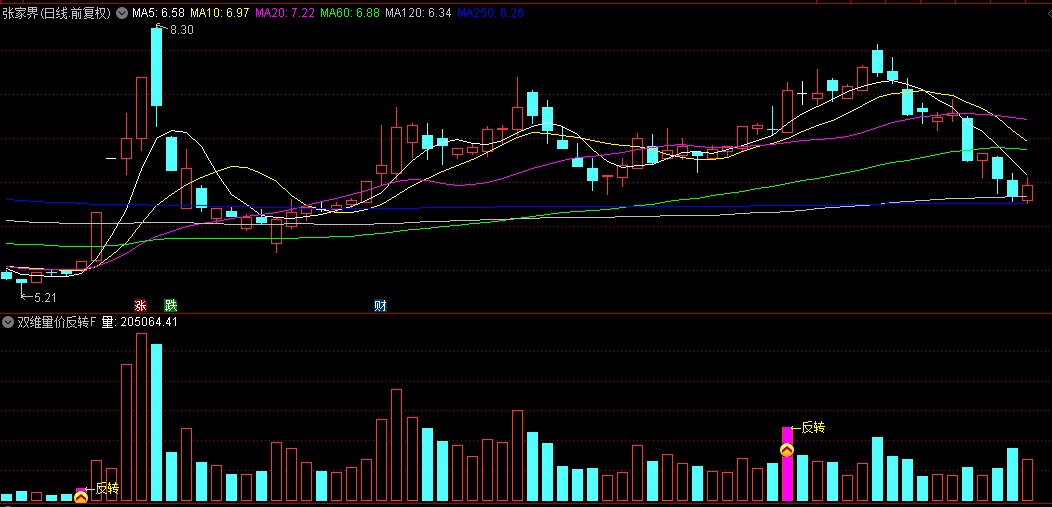The height and width of the screenshot is (507, 1052).
Task: Select the 双维量价反转F indicator name
Action: pyautogui.click(x=57, y=323)
